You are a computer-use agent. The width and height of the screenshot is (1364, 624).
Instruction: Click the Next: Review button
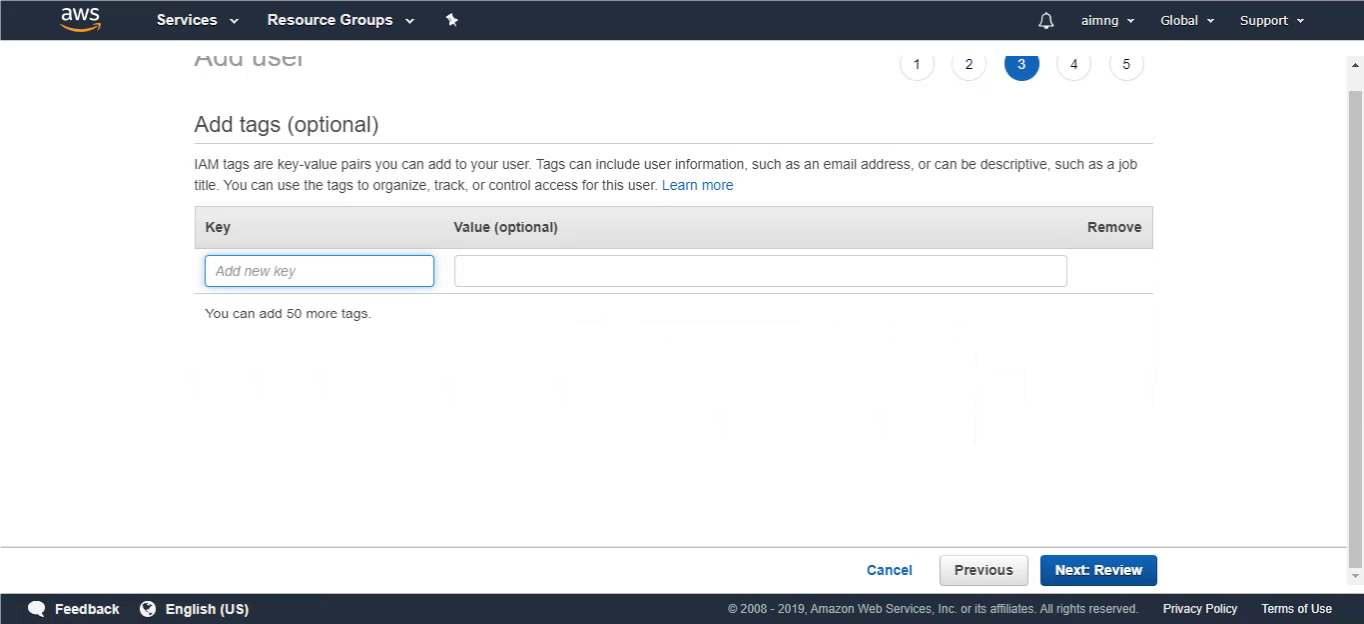[x=1098, y=570]
